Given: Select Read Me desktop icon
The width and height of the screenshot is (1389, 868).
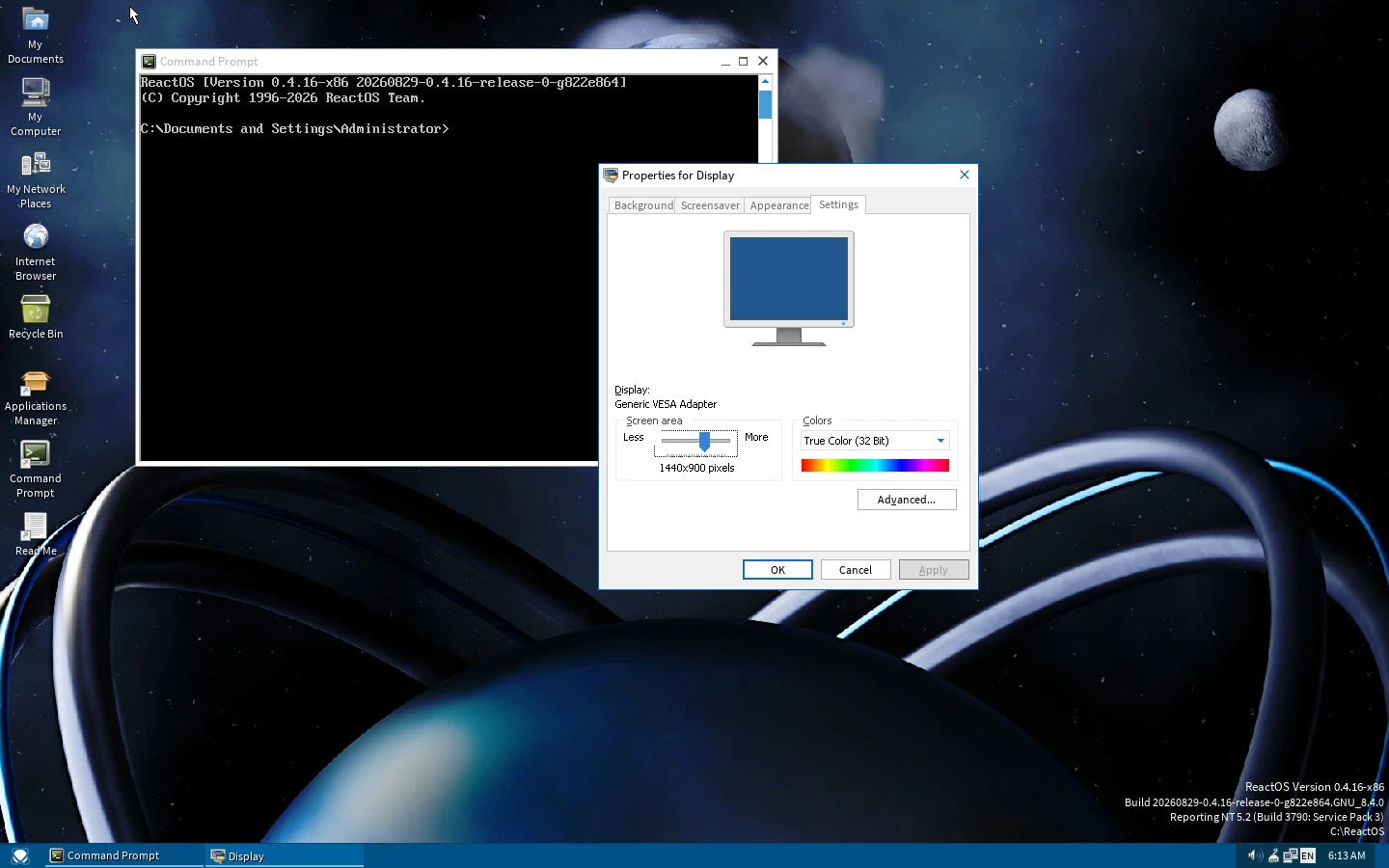Looking at the screenshot, I should [x=36, y=534].
